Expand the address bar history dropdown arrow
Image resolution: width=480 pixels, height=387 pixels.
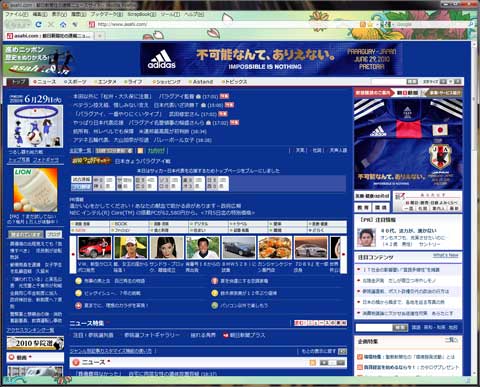(x=377, y=24)
